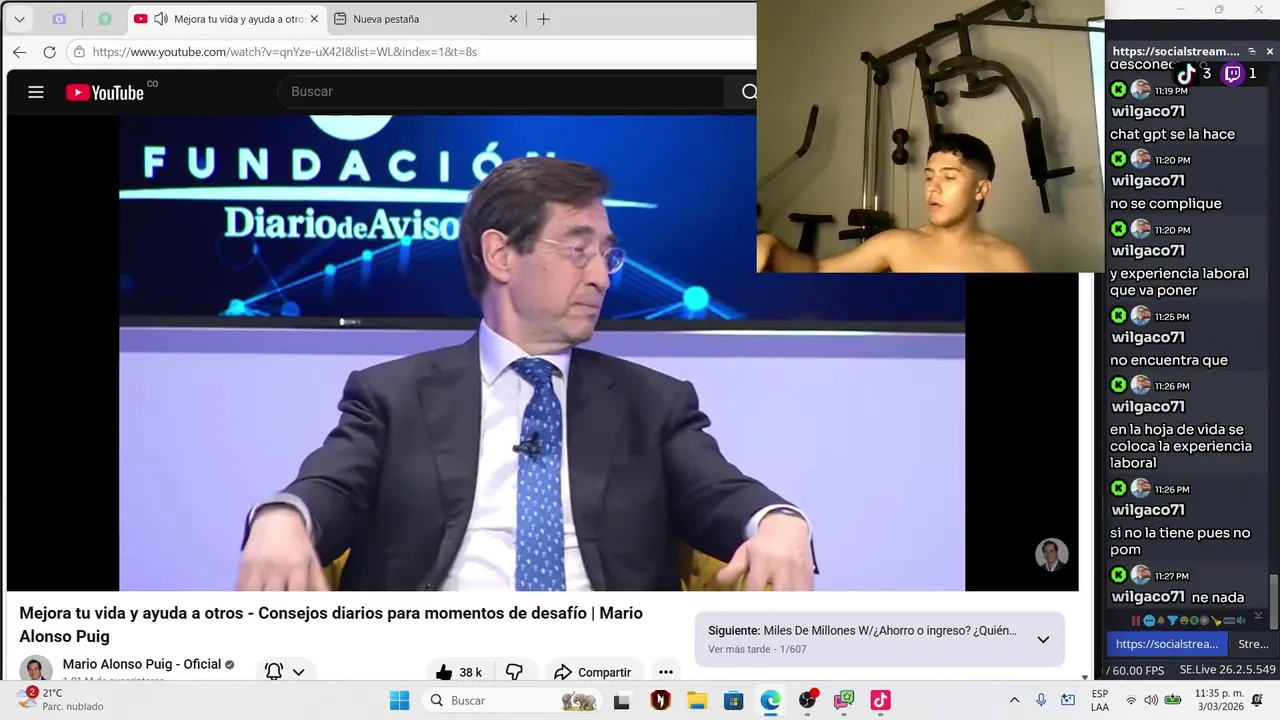Open the blue chat bubble icon
1280x720 pixels.
point(1148,621)
